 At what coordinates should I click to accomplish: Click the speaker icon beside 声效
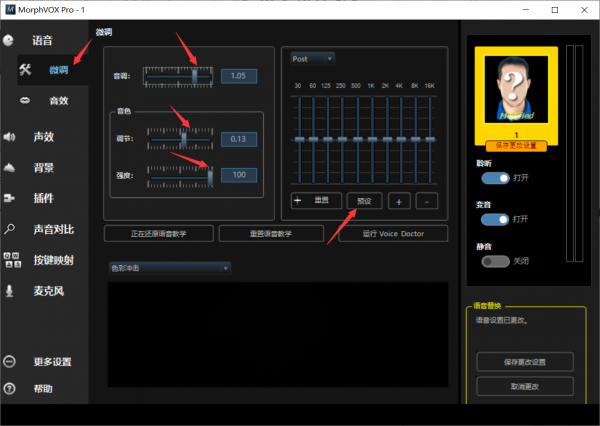coord(9,137)
